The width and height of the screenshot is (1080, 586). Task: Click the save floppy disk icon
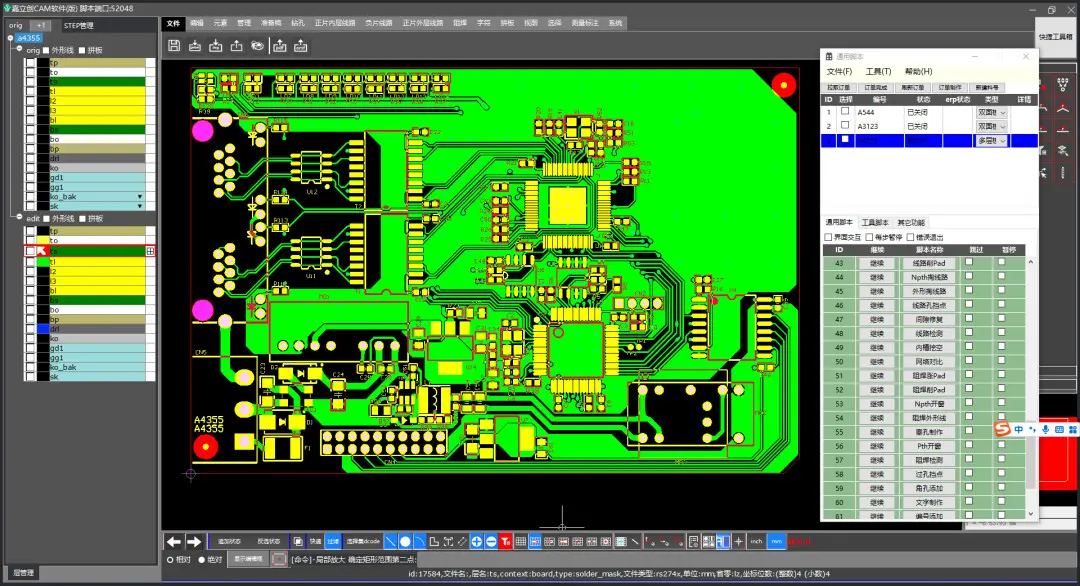(x=174, y=45)
